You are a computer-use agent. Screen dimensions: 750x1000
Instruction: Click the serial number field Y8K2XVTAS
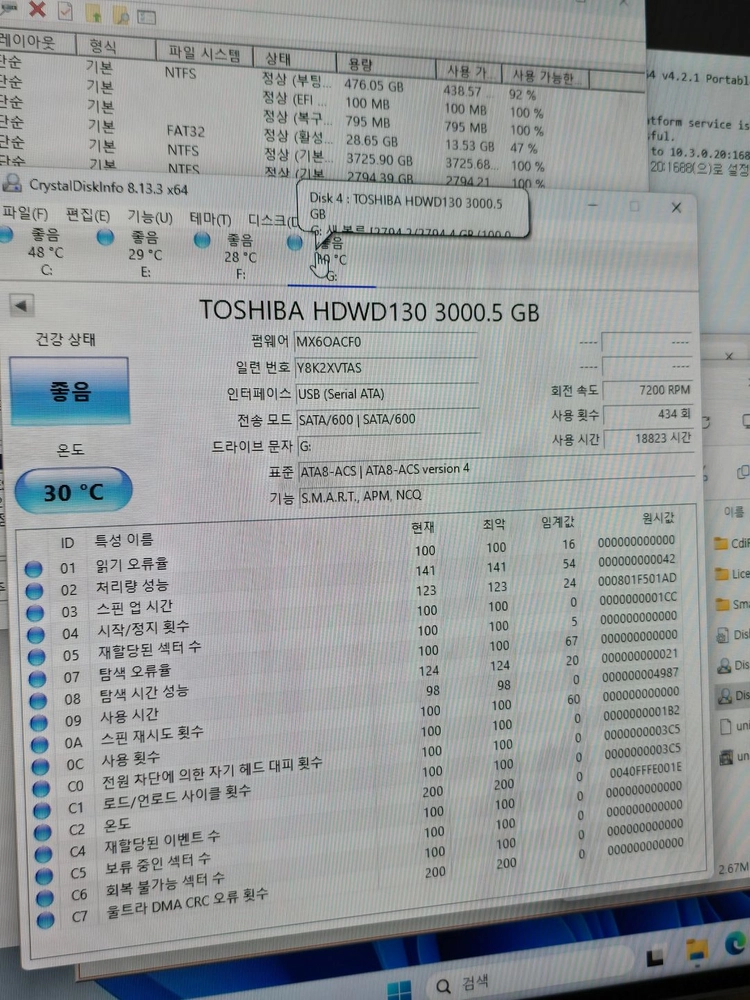pos(386,368)
